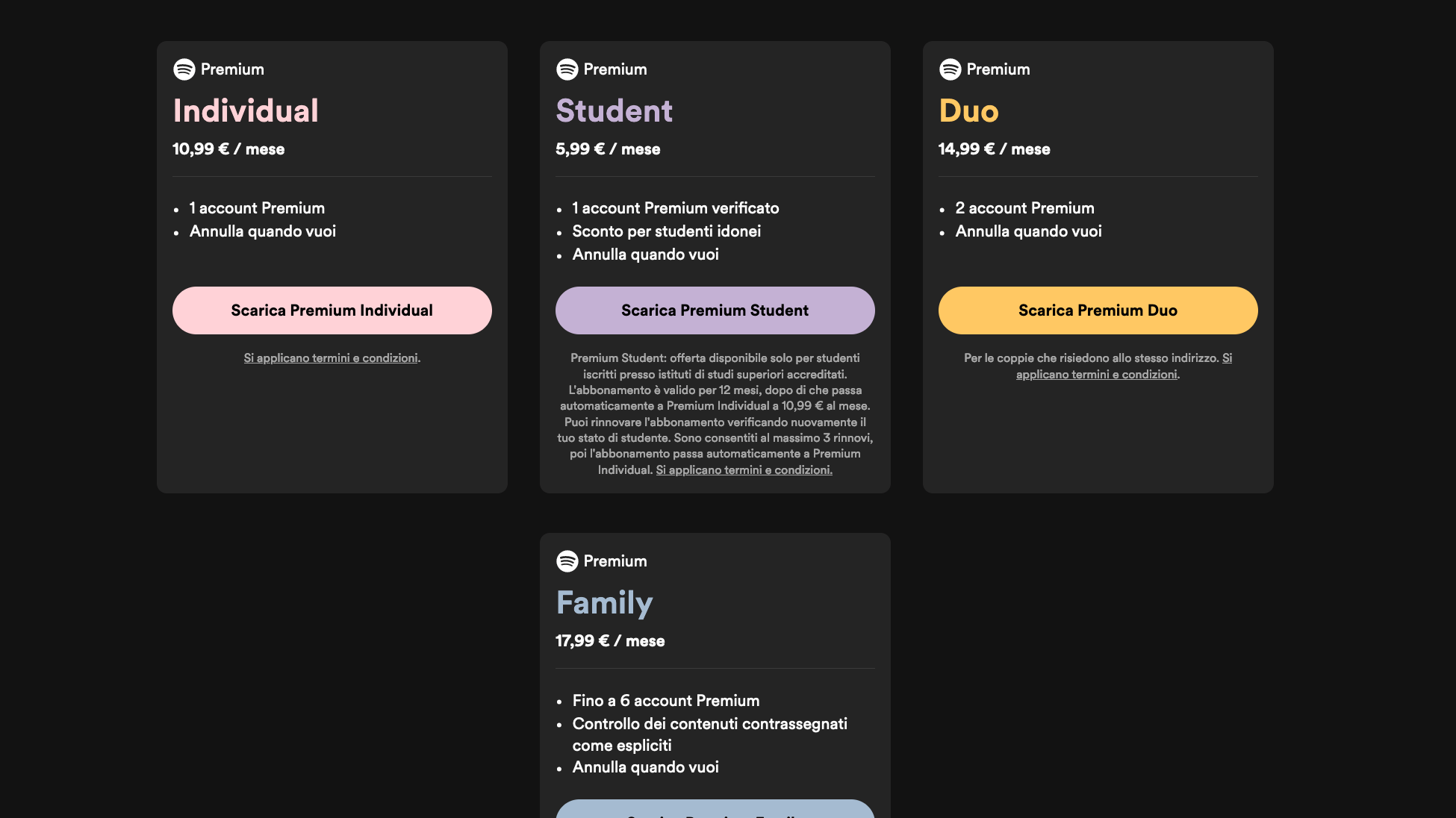
Task: Click the Premium label on Individual card
Action: coord(232,69)
